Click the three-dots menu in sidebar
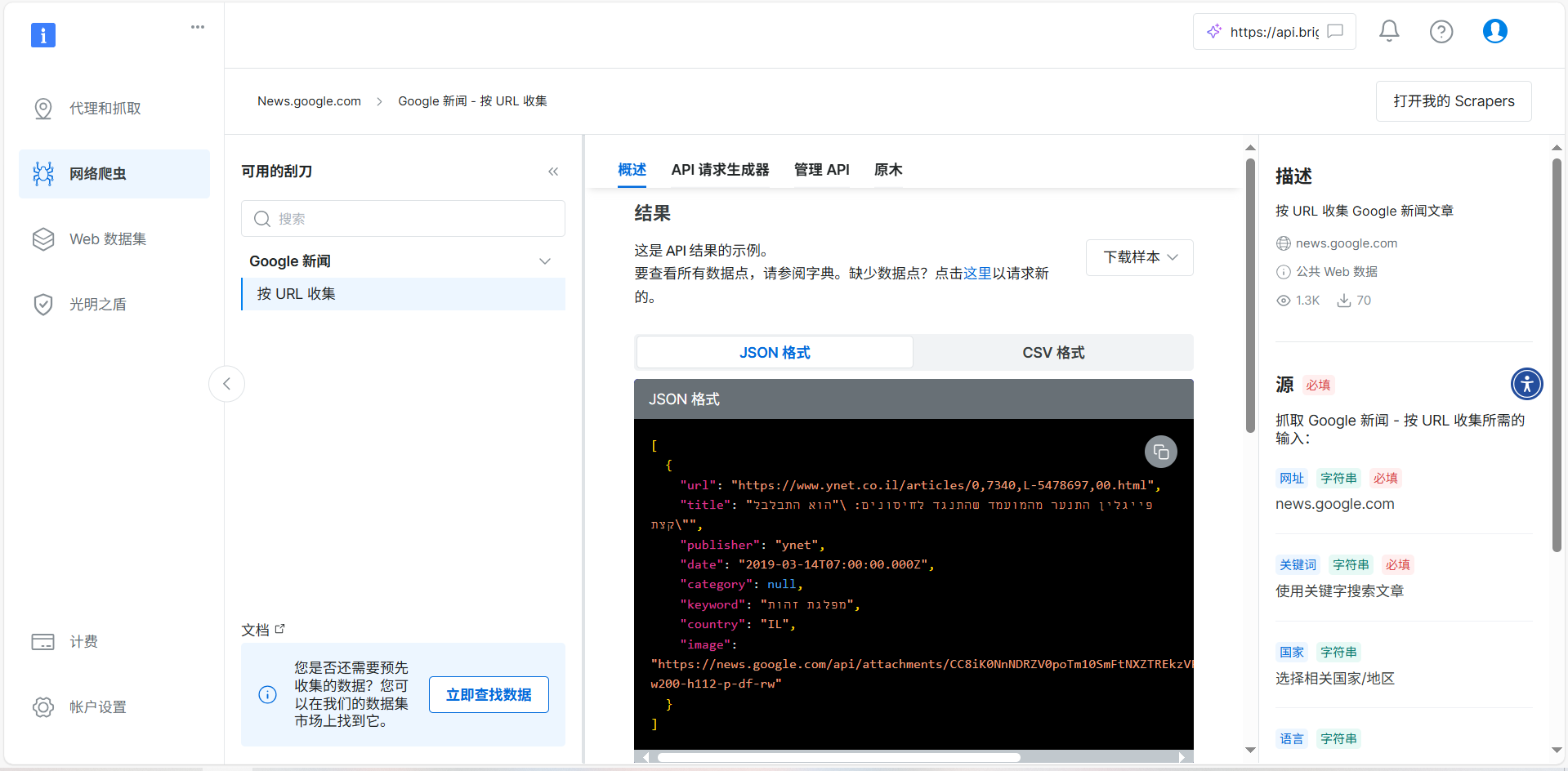The height and width of the screenshot is (771, 1568). pos(198,27)
